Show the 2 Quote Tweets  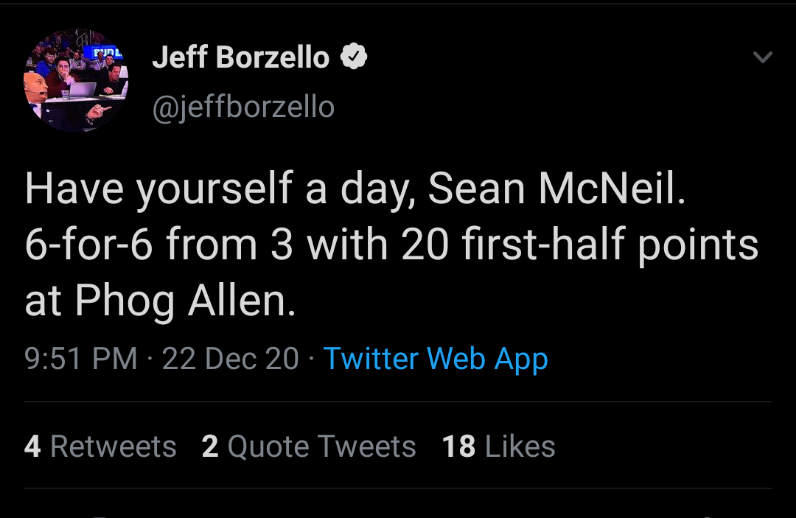point(308,446)
